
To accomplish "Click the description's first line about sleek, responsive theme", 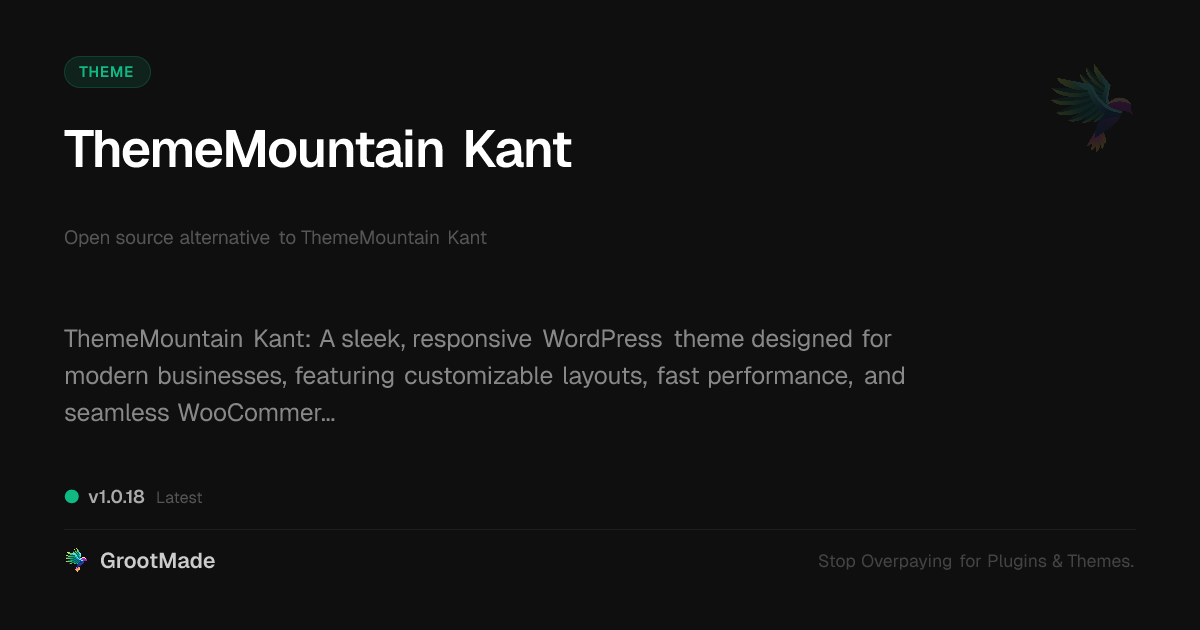I will 477,339.
